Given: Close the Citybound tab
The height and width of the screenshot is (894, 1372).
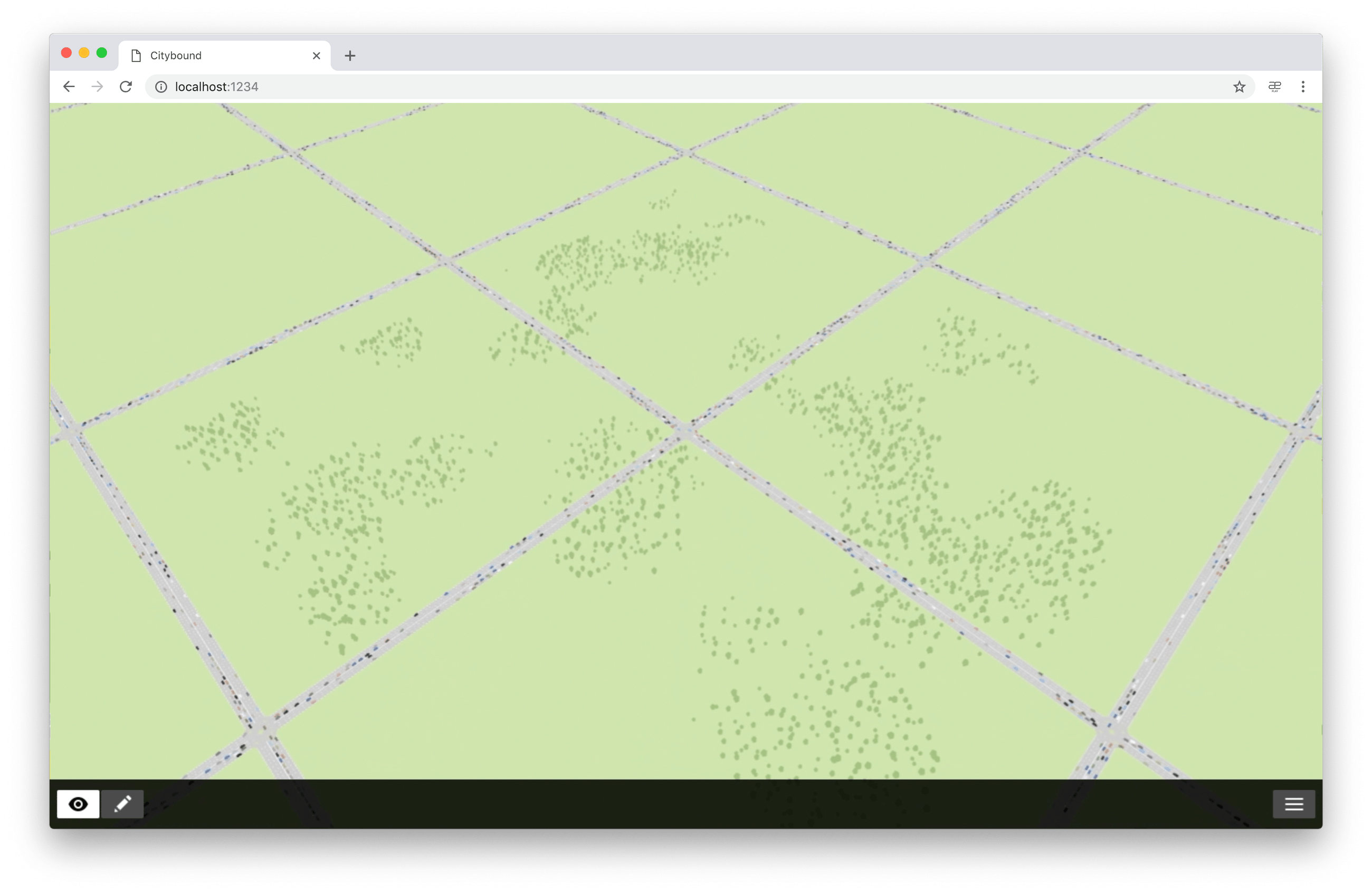Looking at the screenshot, I should pyautogui.click(x=316, y=55).
